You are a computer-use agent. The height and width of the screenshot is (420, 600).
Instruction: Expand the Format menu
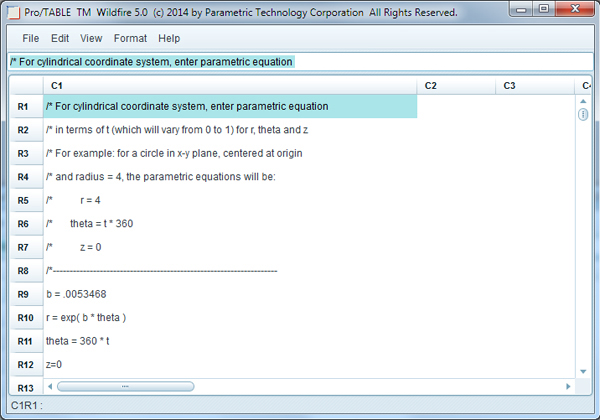(130, 38)
